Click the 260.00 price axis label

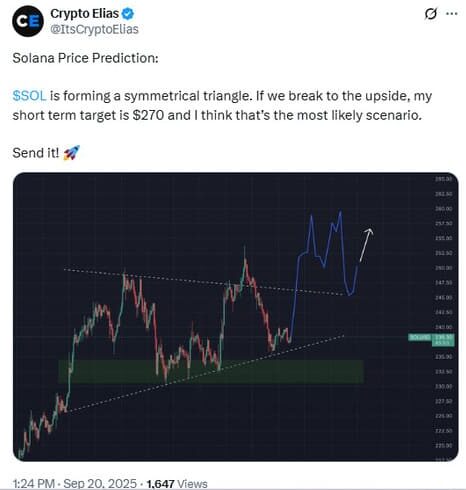(443, 209)
